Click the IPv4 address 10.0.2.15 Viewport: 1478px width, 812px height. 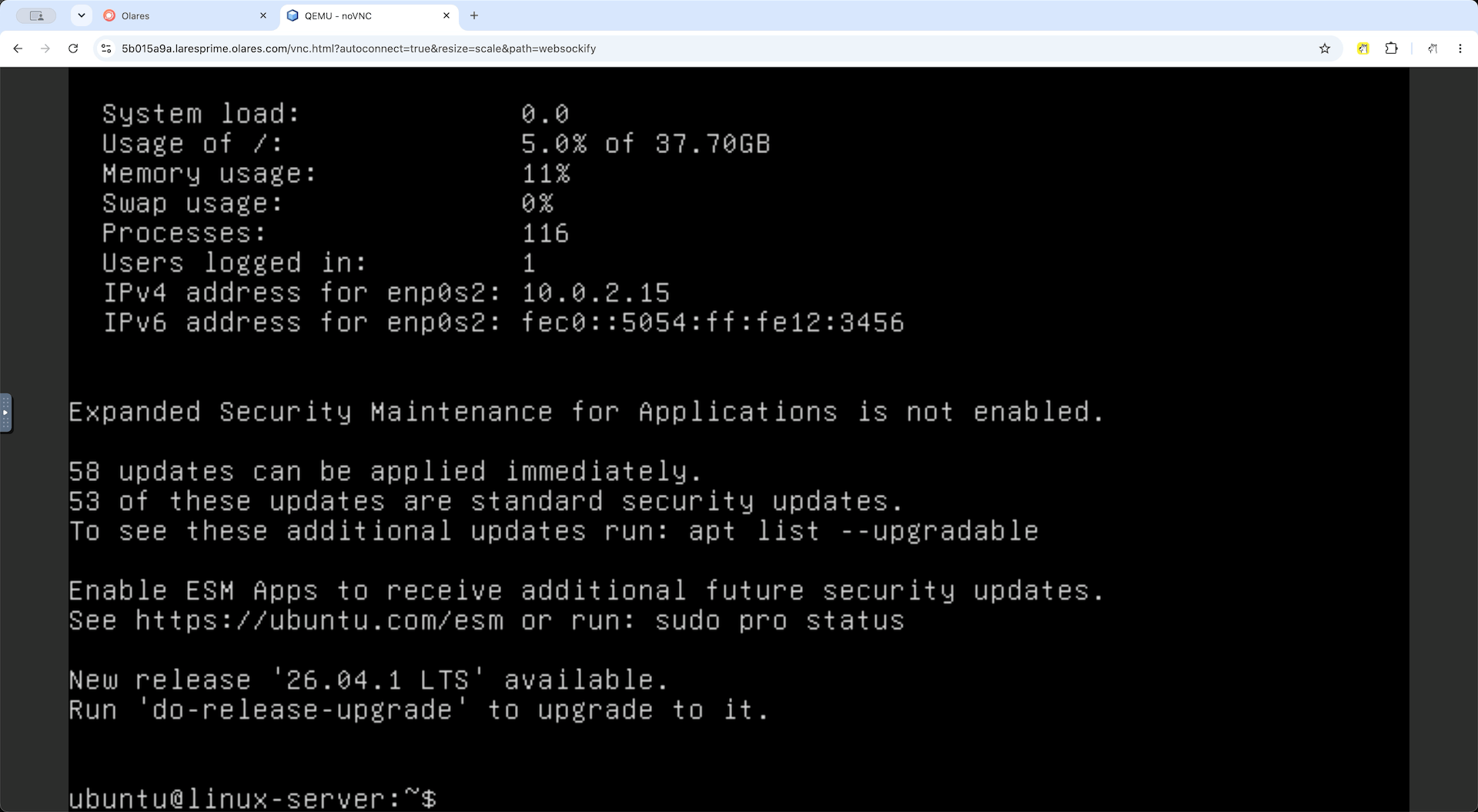596,292
